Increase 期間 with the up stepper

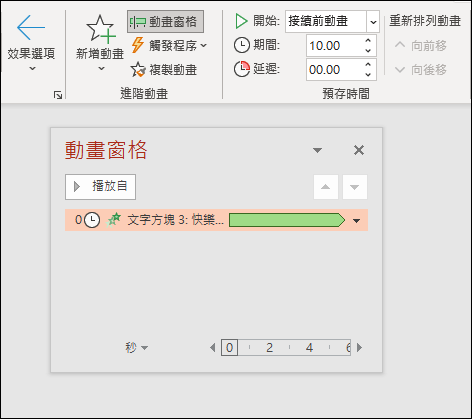click(x=368, y=41)
